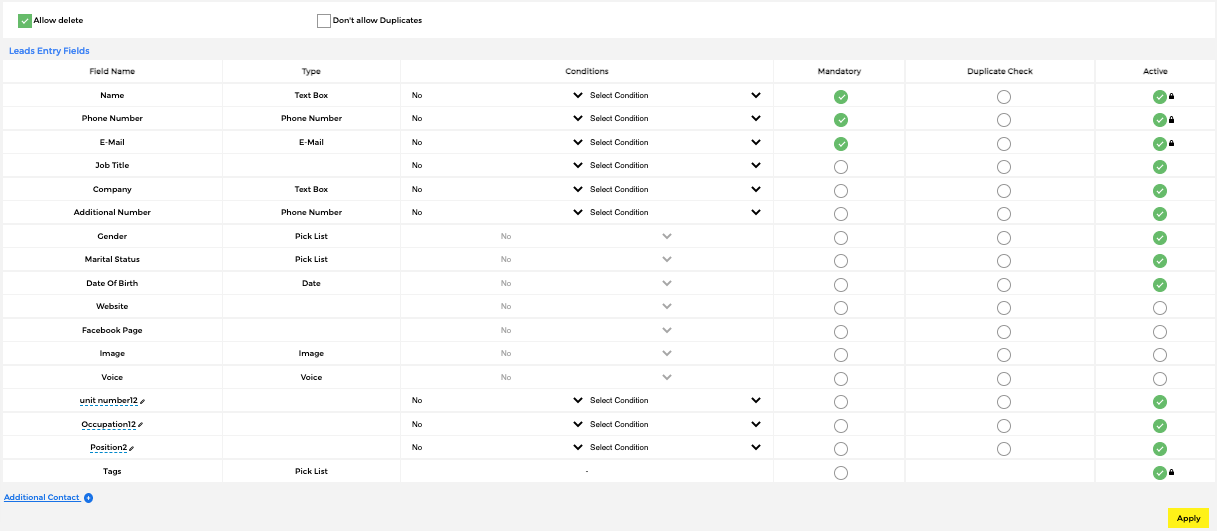Click the lock icon in the Tags row

point(1171,473)
